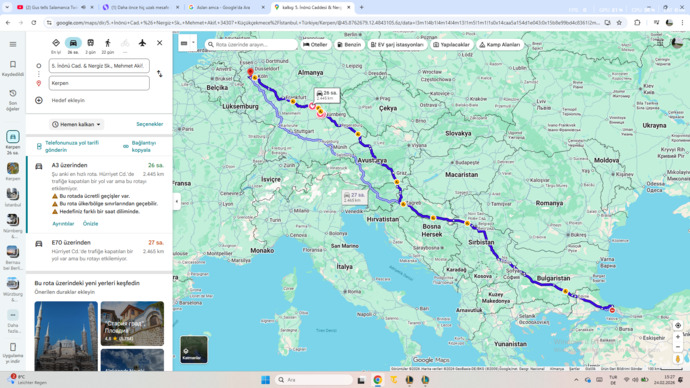
Task: Open the Würzburg recent item in sidebar
Action: coord(13,289)
